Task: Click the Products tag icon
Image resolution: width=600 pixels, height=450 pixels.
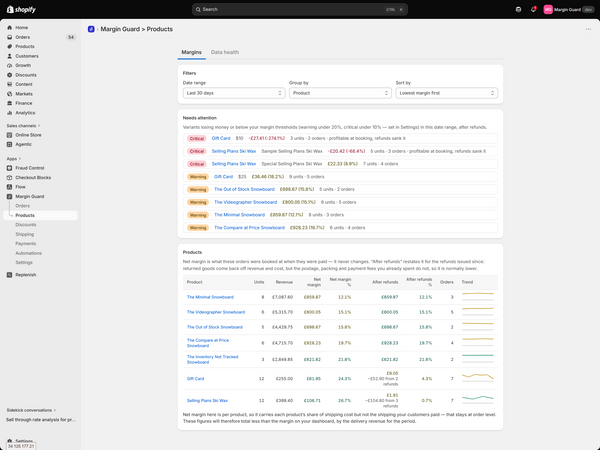Action: coord(10,46)
